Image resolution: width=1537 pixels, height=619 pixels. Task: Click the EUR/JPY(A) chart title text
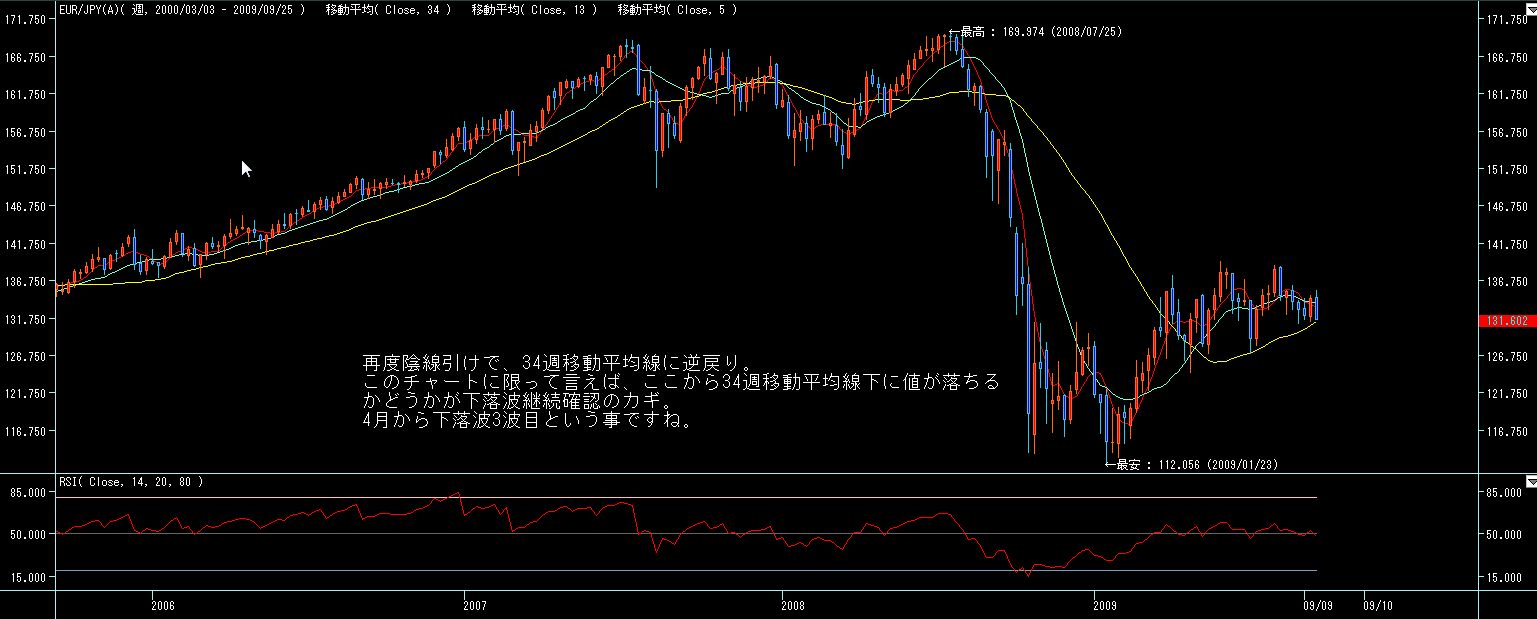click(x=181, y=9)
